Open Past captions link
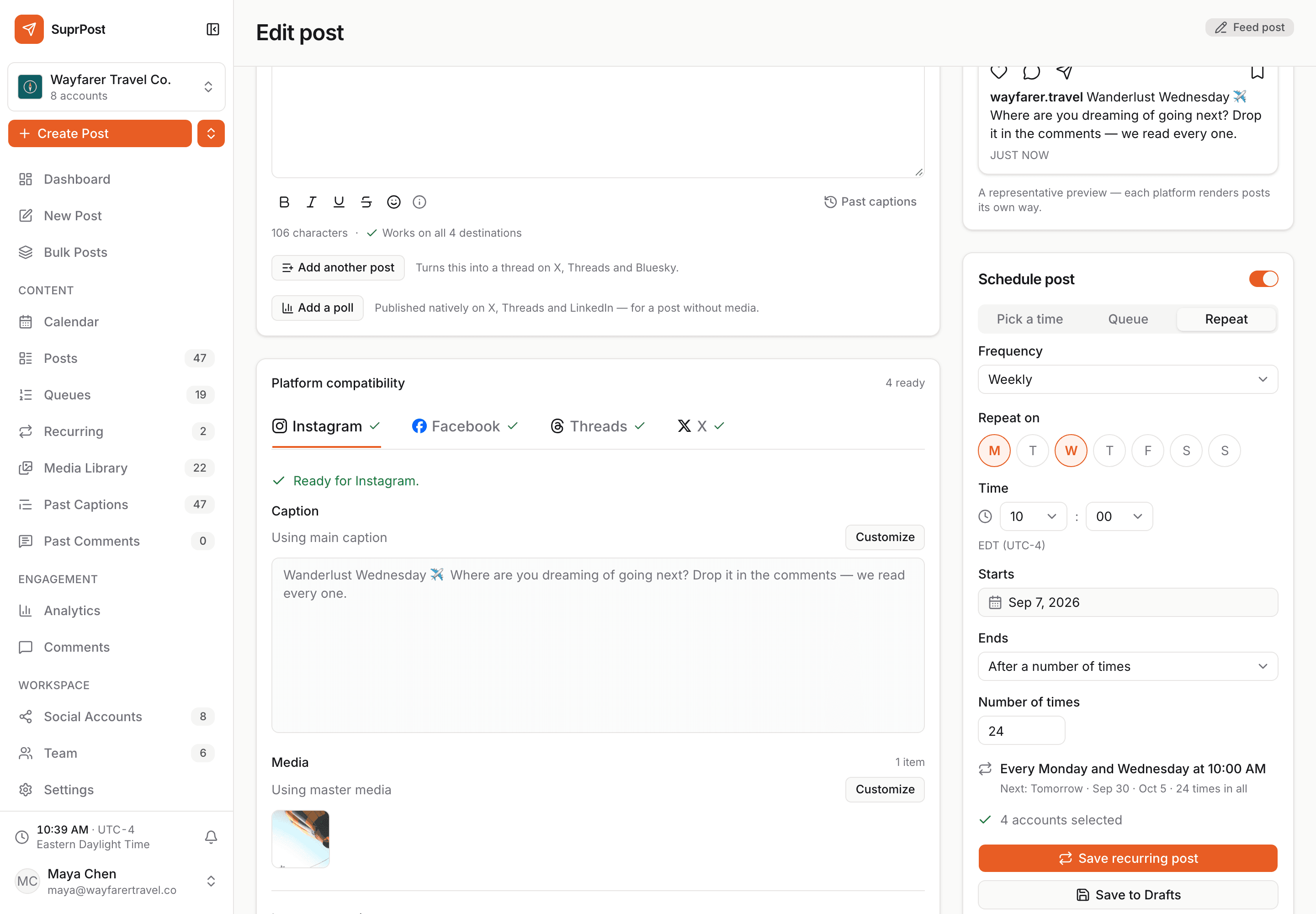 coord(870,202)
